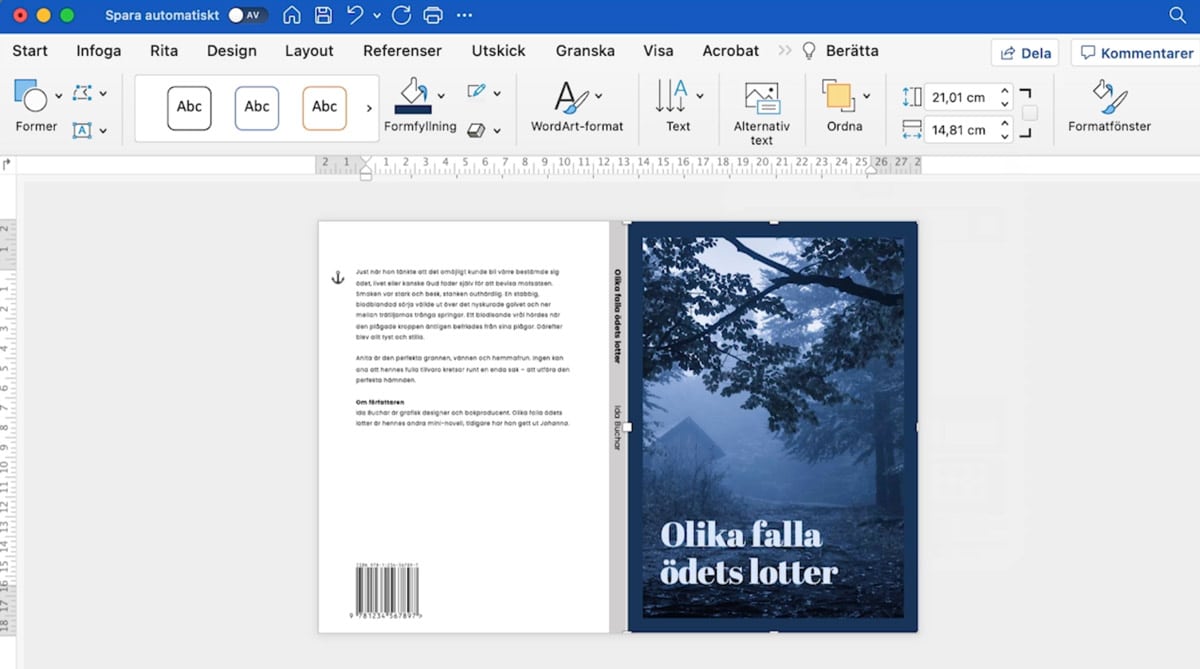1200x669 pixels.
Task: Open the Infoga tab
Action: (99, 50)
